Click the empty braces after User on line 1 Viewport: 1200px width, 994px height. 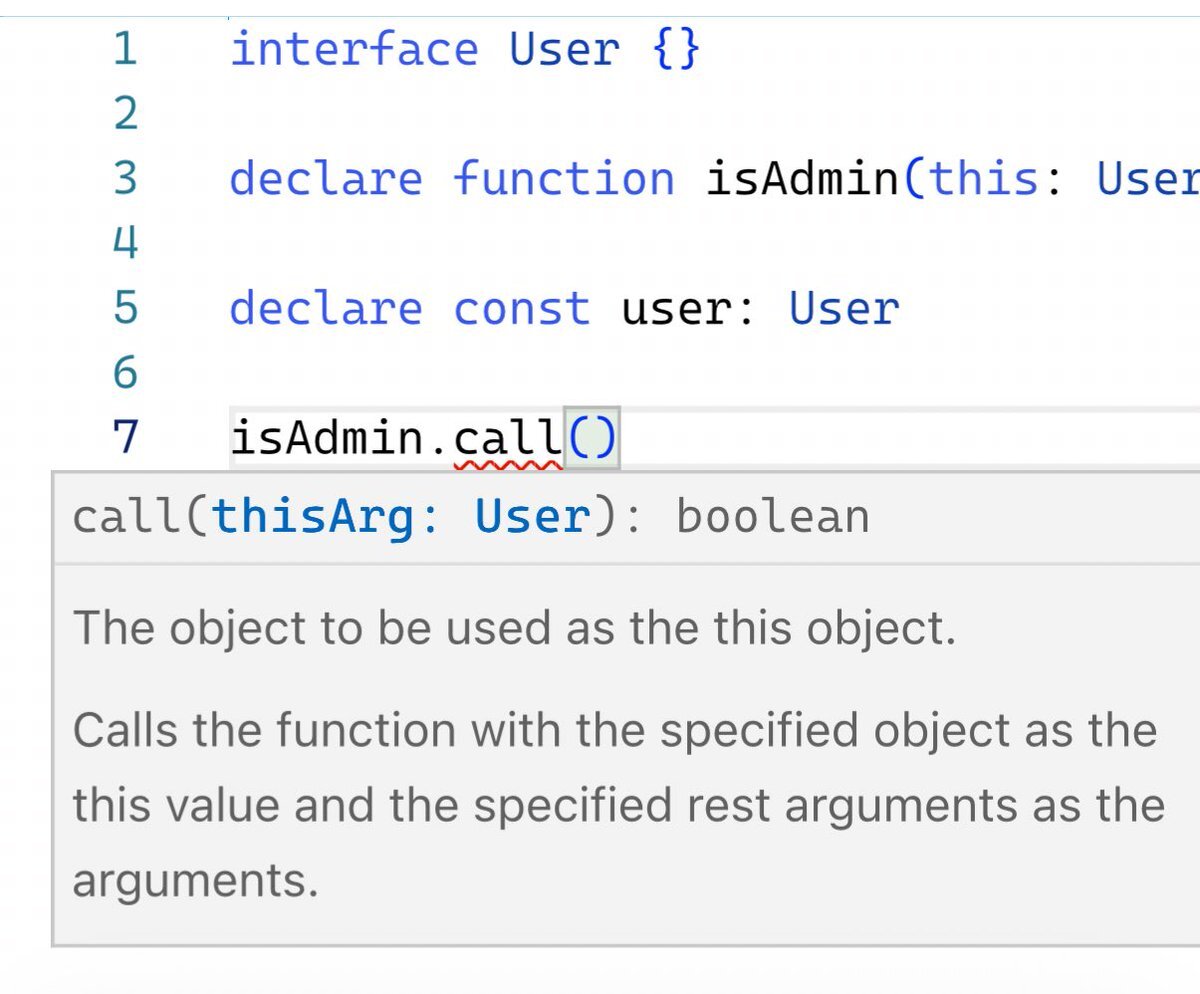(x=676, y=49)
